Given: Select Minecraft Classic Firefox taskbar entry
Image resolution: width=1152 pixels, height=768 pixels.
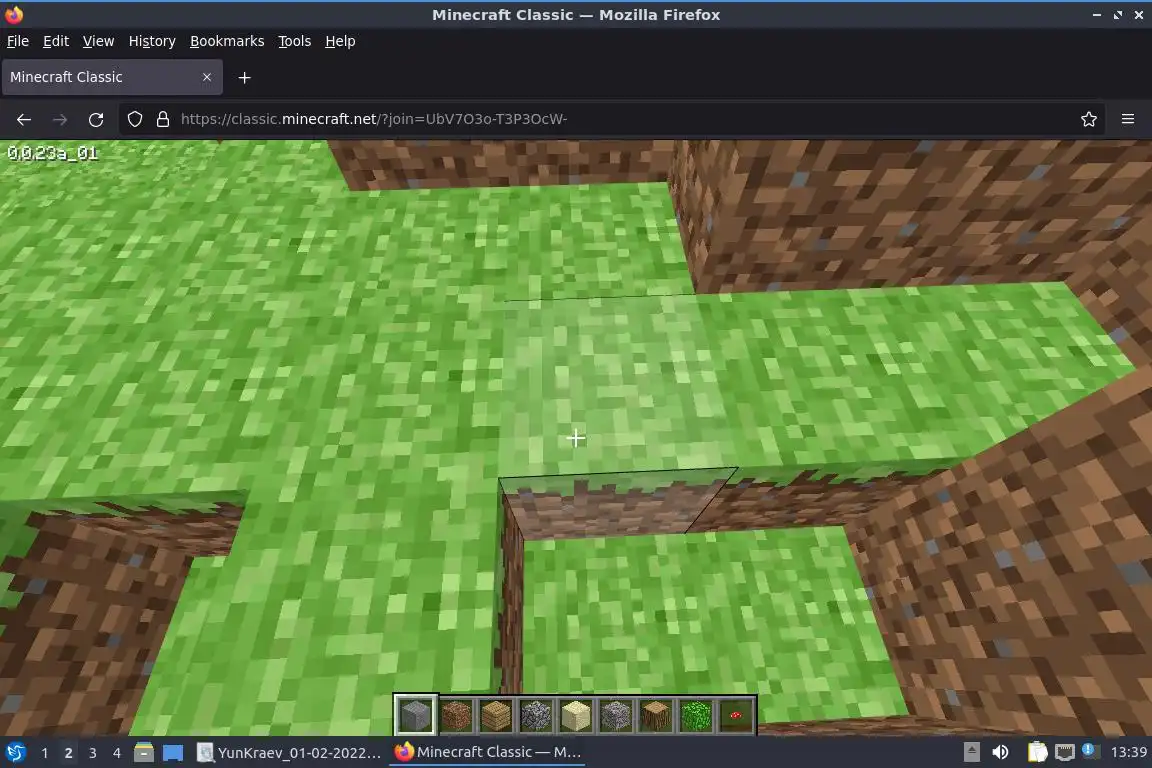Looking at the screenshot, I should tap(488, 753).
